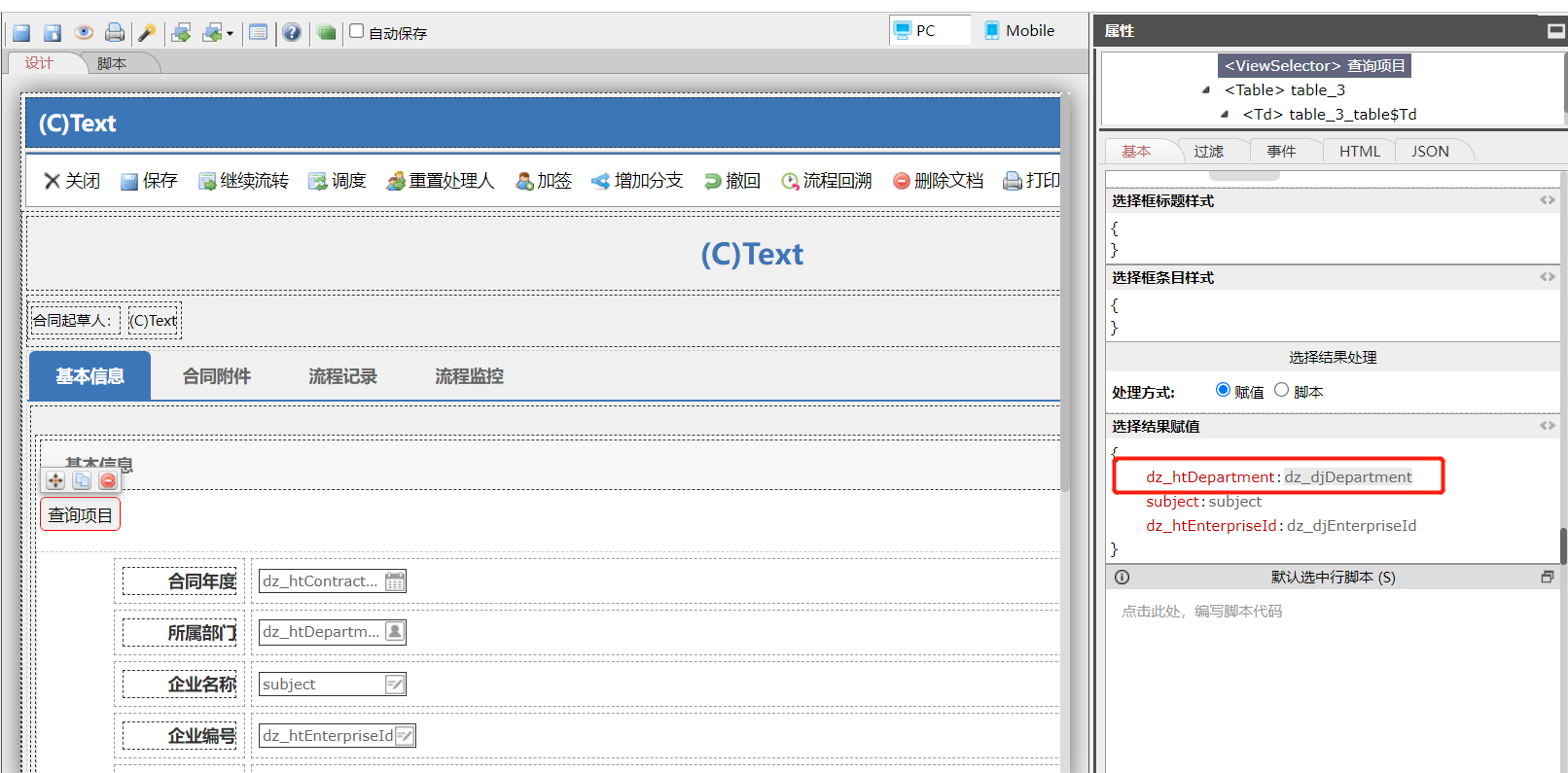Click the edit icon in subject field

pyautogui.click(x=394, y=685)
